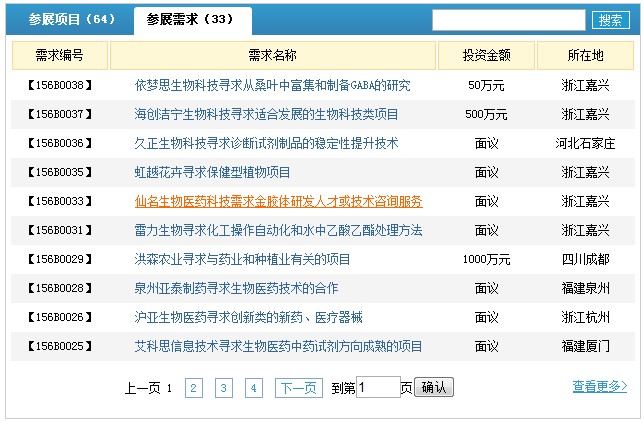The image size is (644, 425).
Task: Go to page 4
Action: pyautogui.click(x=254, y=388)
